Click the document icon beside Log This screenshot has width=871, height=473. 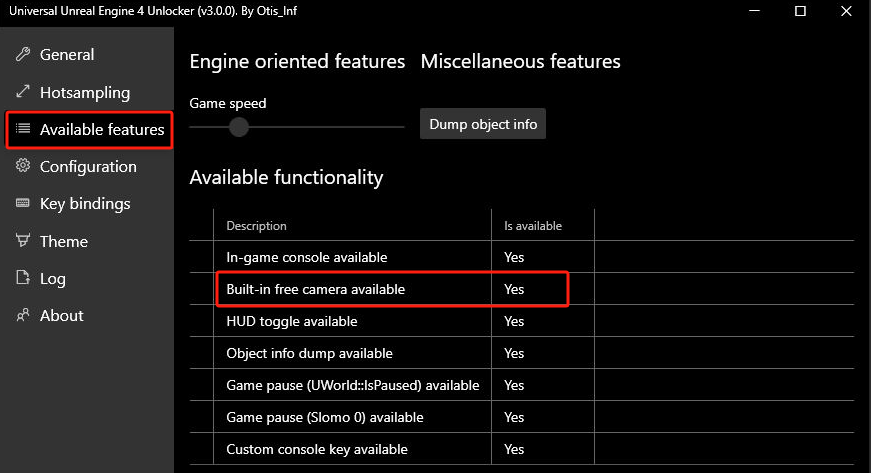tap(23, 277)
